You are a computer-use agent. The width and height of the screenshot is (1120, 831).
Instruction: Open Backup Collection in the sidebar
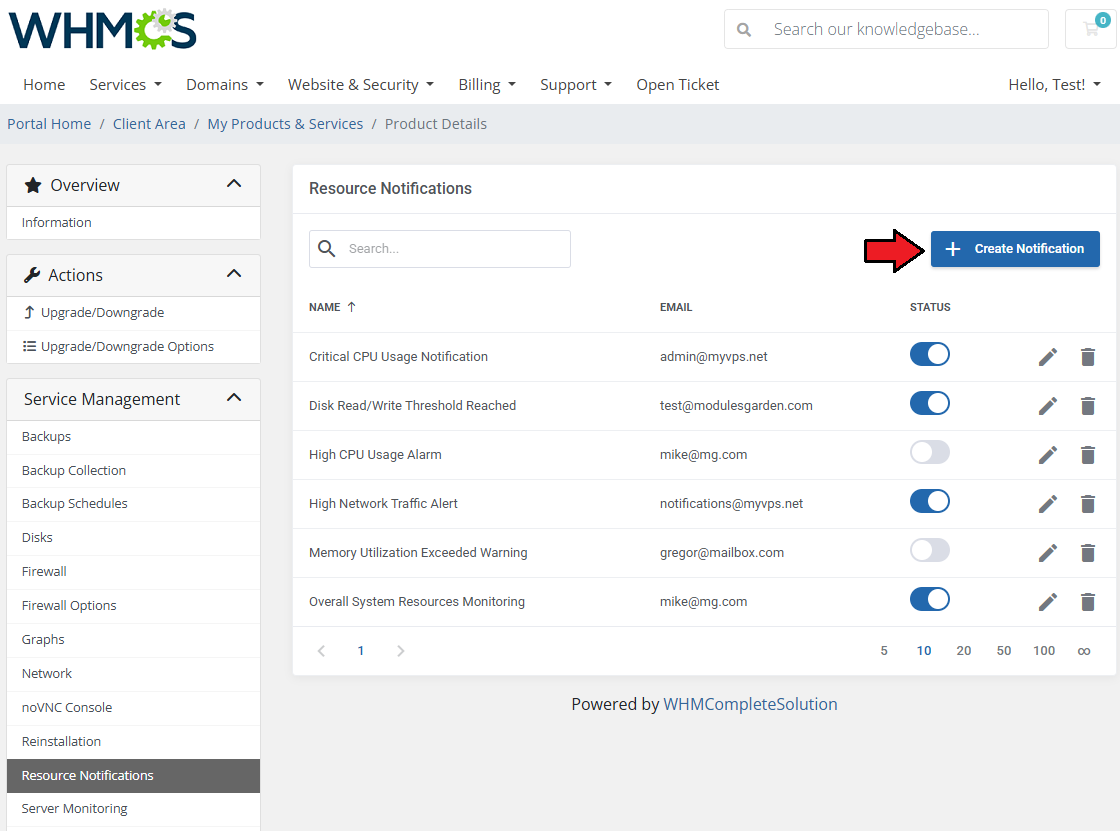(134, 471)
